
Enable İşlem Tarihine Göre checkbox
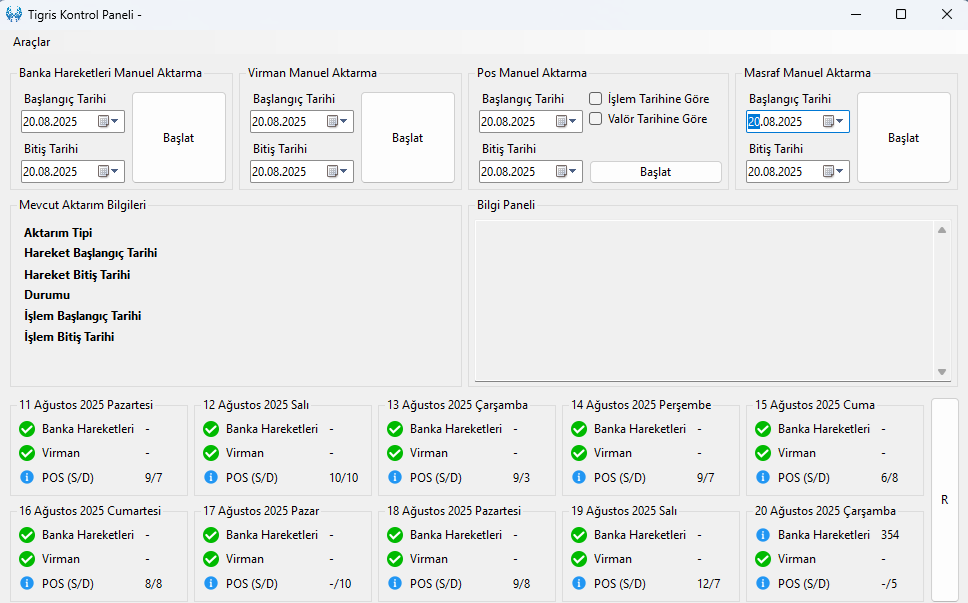point(595,99)
